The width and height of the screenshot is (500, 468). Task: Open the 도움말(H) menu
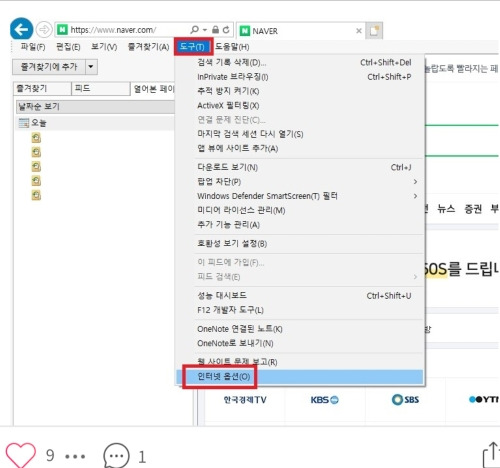click(x=232, y=47)
